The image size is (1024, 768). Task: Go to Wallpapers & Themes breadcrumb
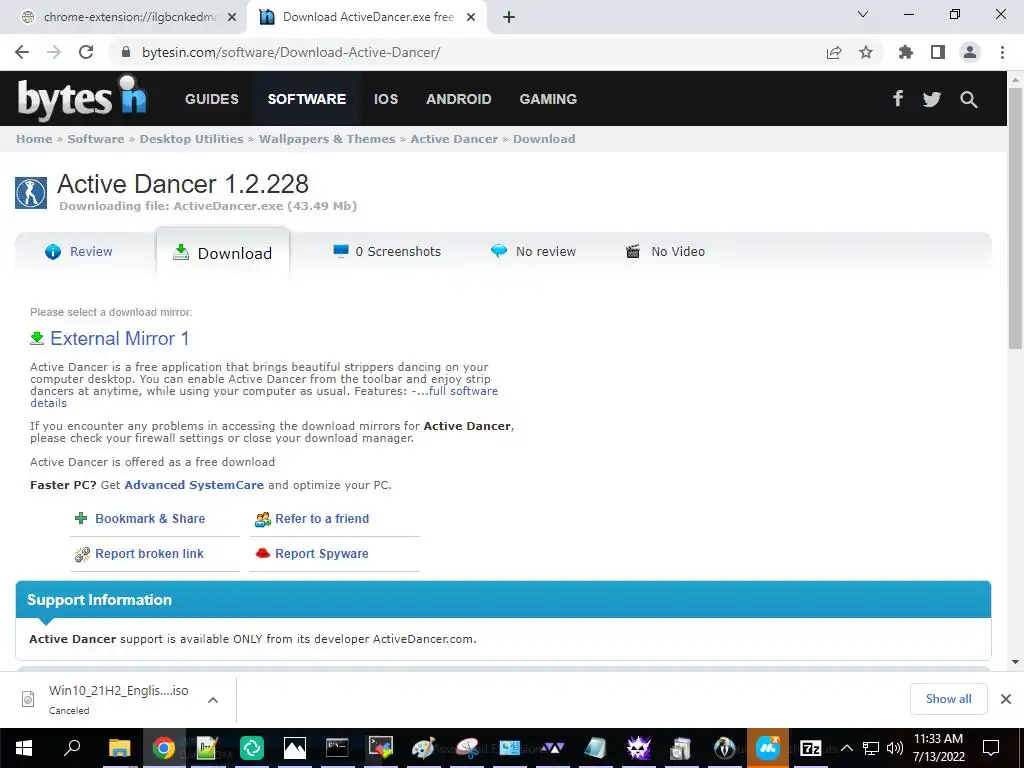coord(327,139)
